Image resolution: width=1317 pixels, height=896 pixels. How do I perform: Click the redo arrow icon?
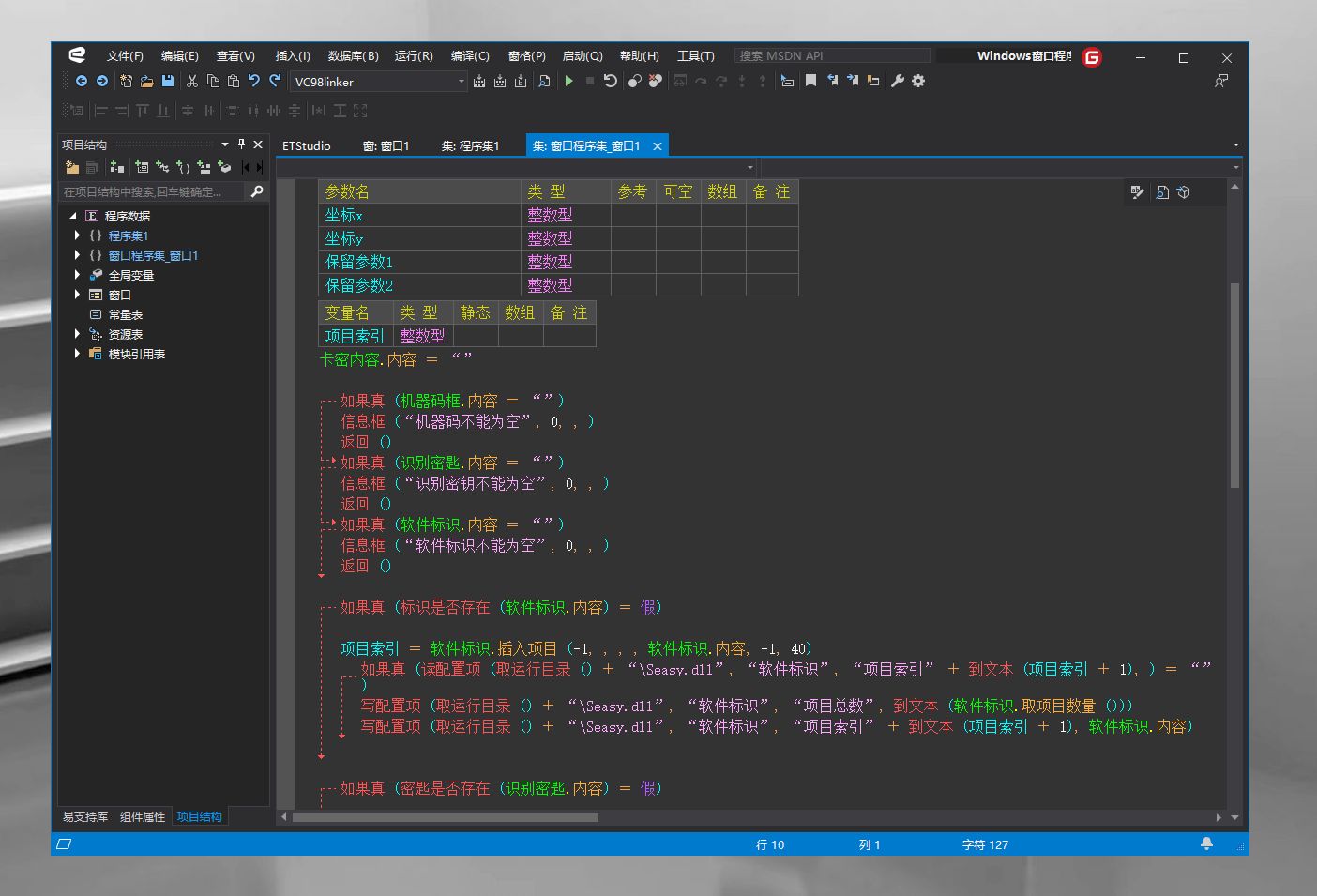tap(275, 82)
